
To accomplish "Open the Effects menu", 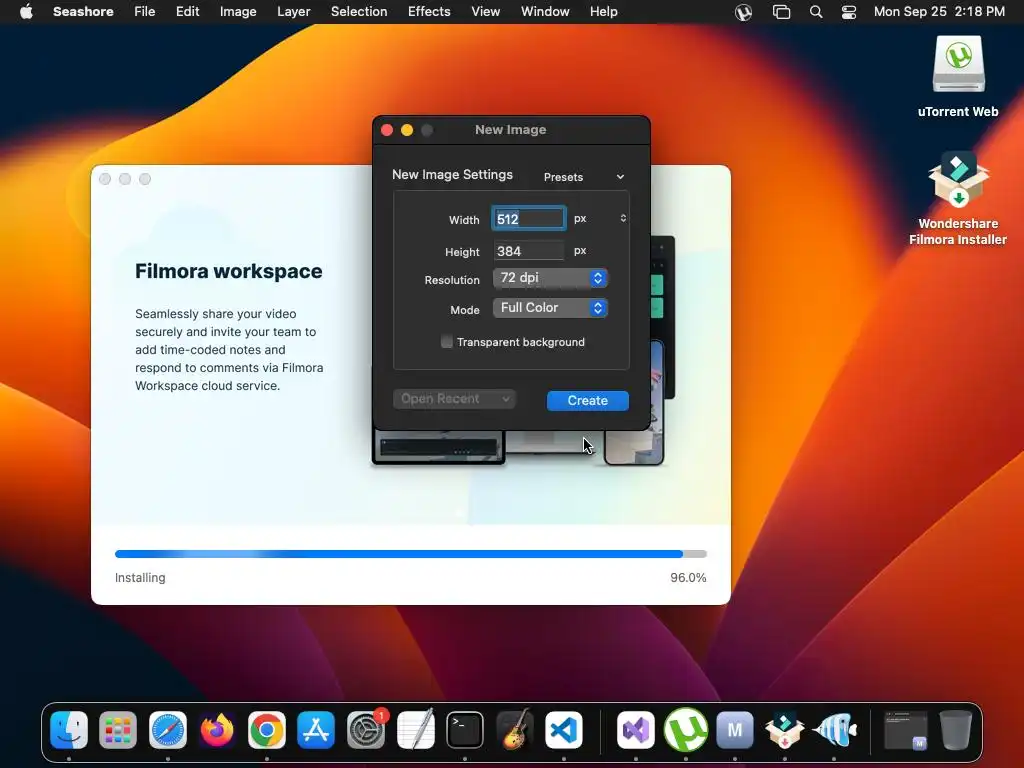I will click(429, 12).
